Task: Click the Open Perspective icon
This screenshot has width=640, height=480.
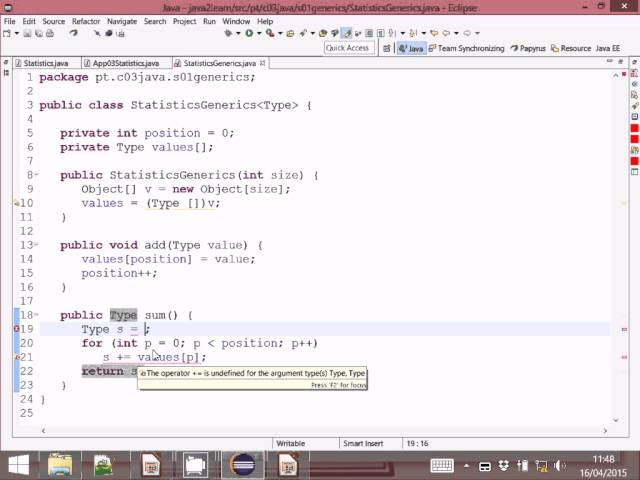Action: click(387, 49)
